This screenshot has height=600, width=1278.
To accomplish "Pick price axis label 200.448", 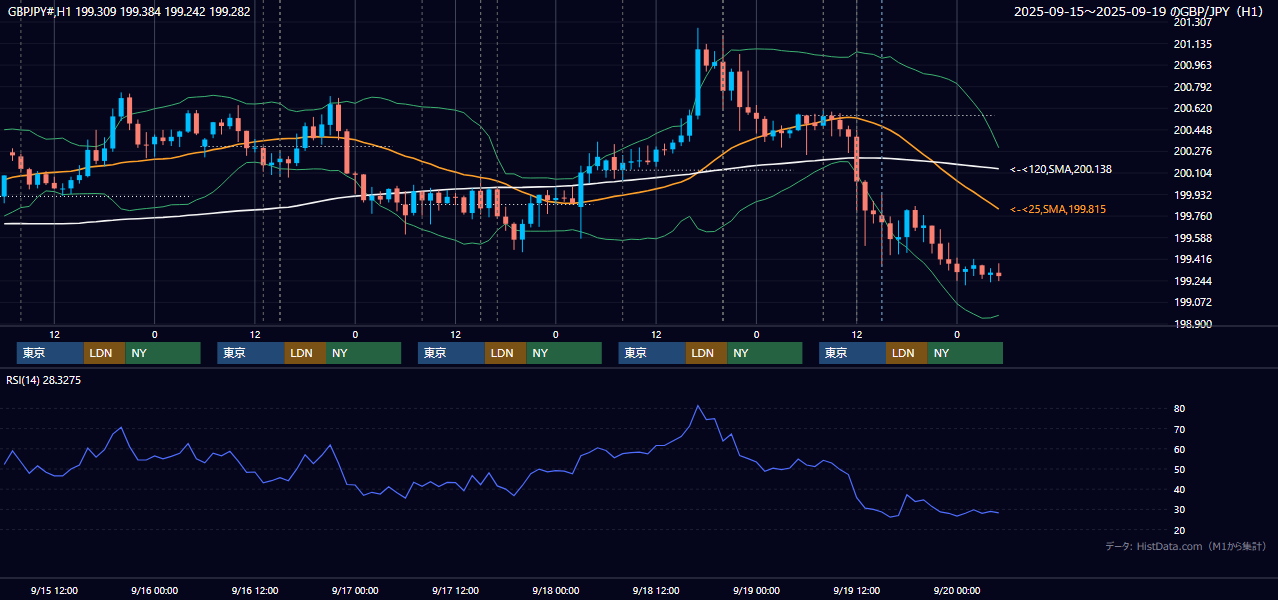I will (1193, 130).
